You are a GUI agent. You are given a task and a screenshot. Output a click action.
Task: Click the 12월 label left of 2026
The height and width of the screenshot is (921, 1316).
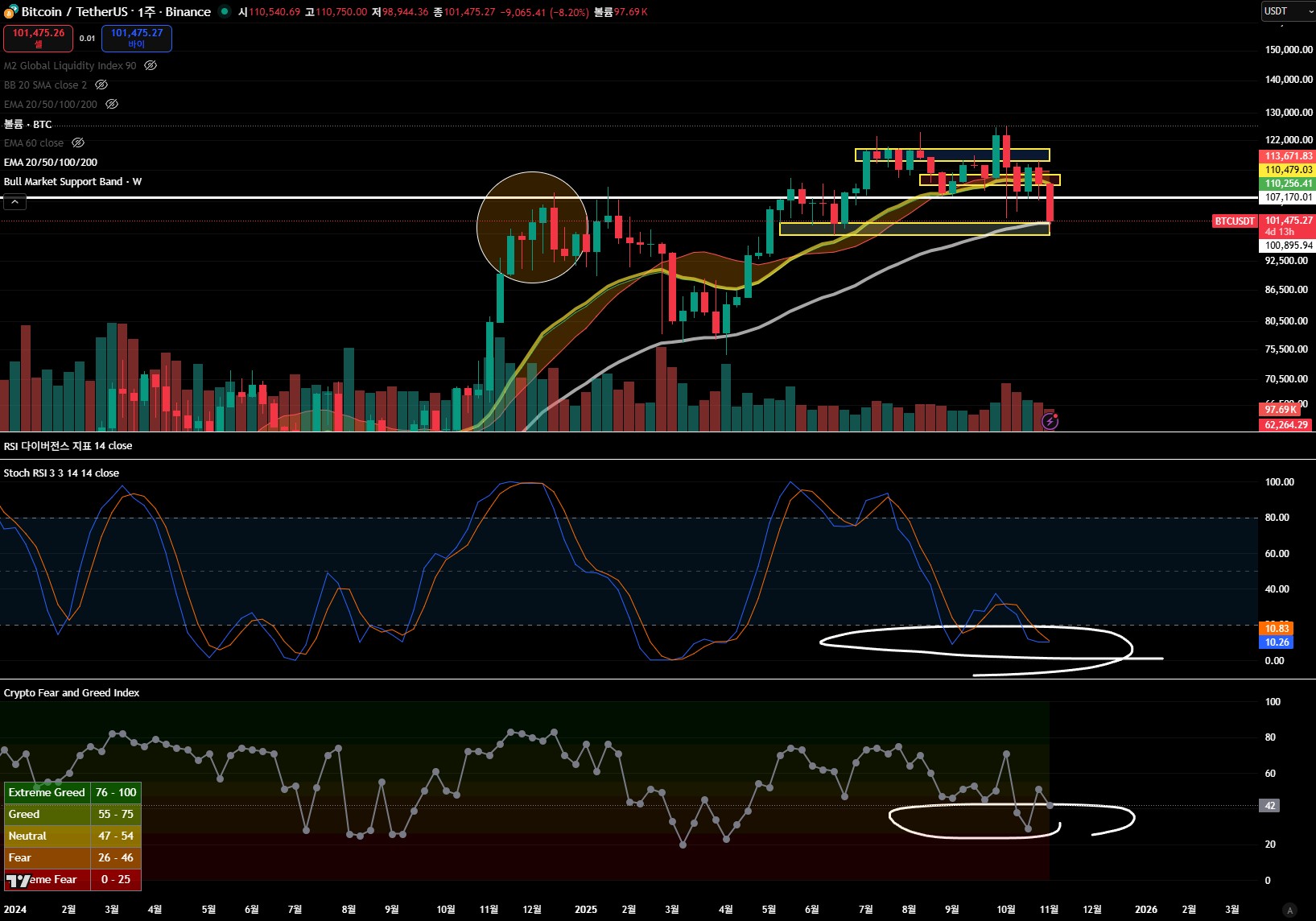coord(1092,910)
